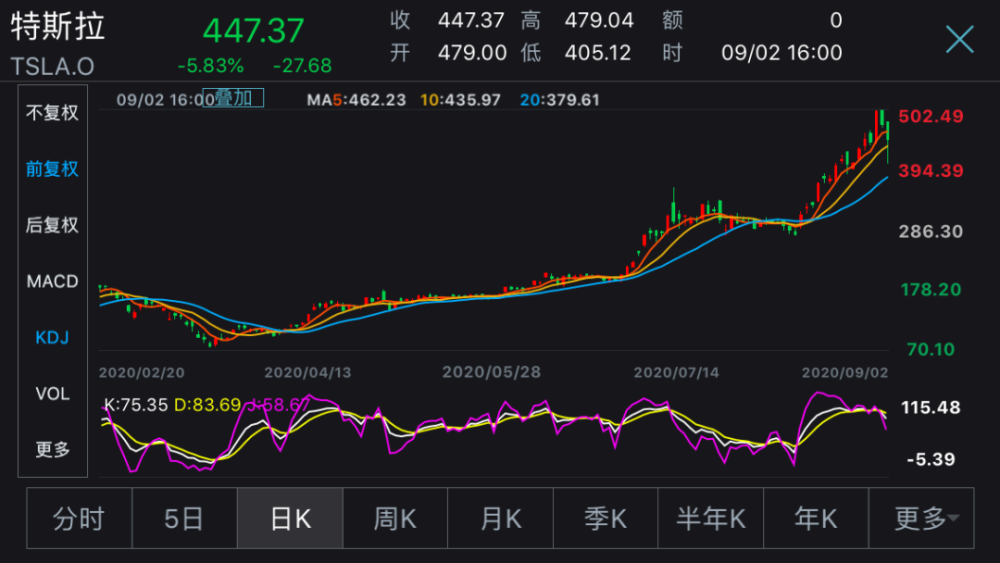Click the TSLA.O ticker symbol
The width and height of the screenshot is (1000, 563).
click(x=52, y=66)
